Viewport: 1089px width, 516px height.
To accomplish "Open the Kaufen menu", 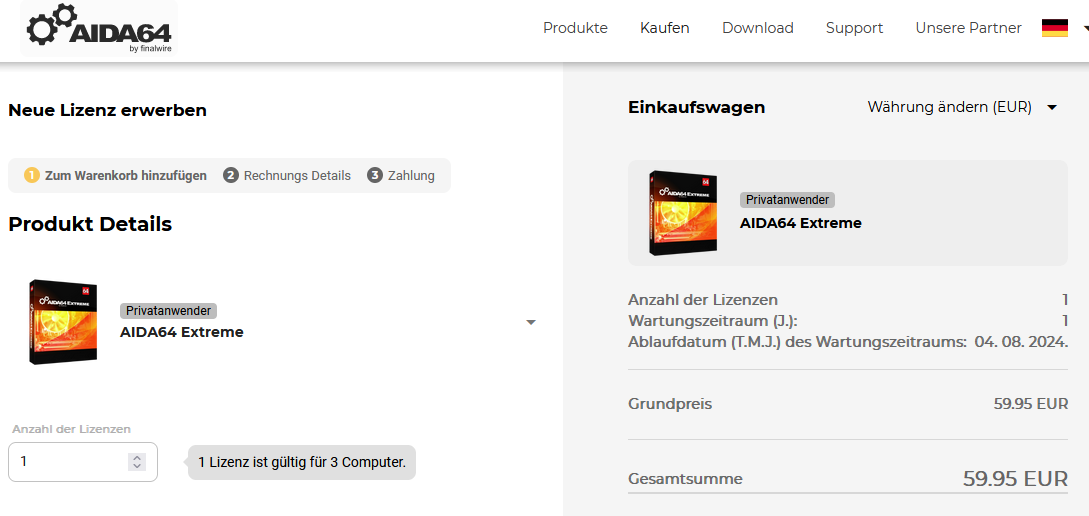I will (665, 28).
